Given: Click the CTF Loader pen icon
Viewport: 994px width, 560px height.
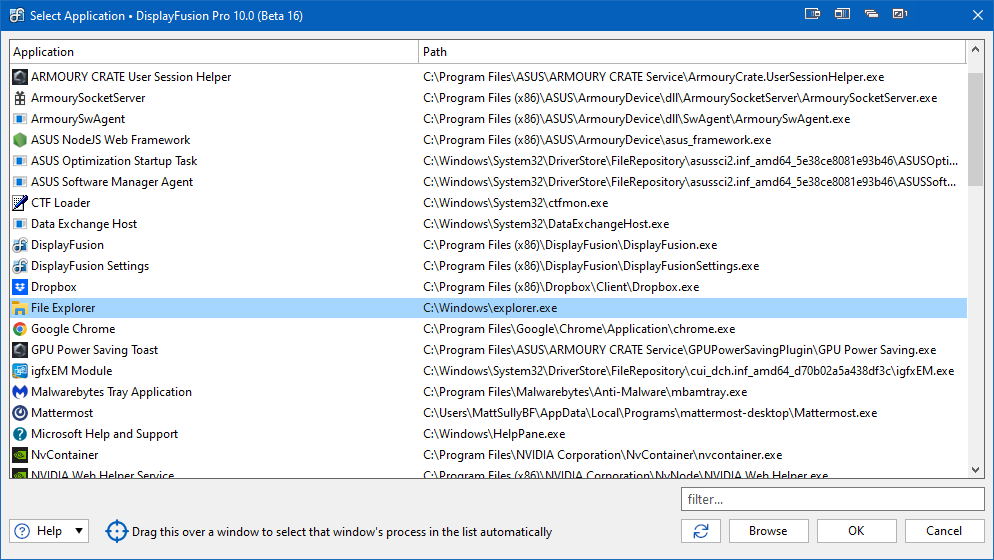Looking at the screenshot, I should pyautogui.click(x=20, y=203).
